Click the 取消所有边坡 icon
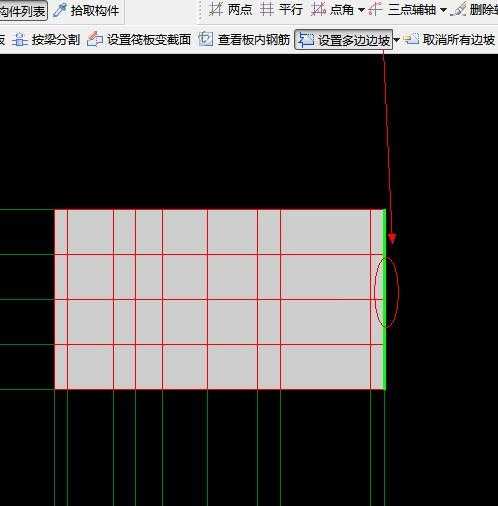Viewport: 498px width, 506px height. point(411,39)
